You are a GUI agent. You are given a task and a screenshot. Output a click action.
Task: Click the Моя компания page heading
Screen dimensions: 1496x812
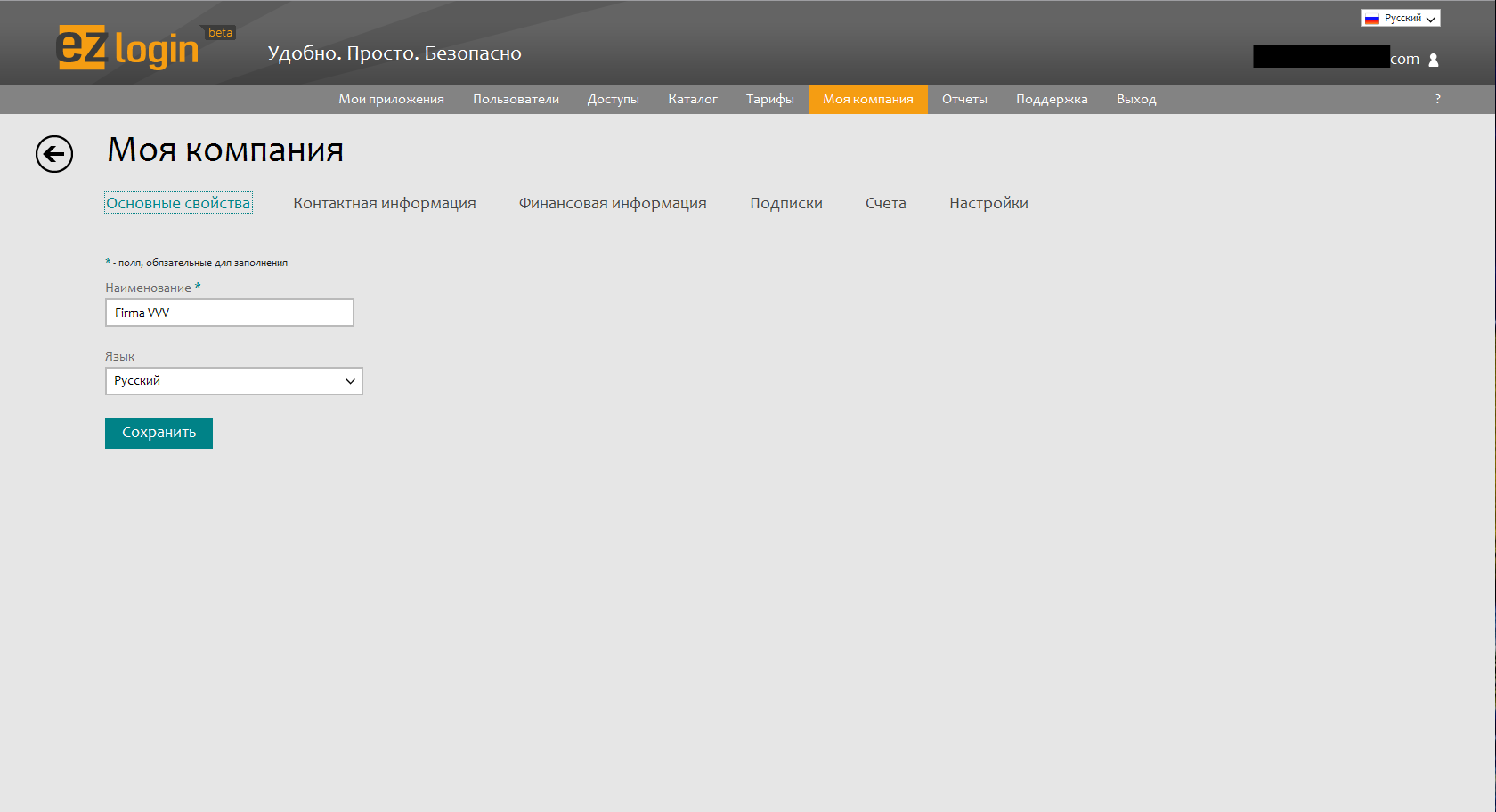tap(225, 150)
